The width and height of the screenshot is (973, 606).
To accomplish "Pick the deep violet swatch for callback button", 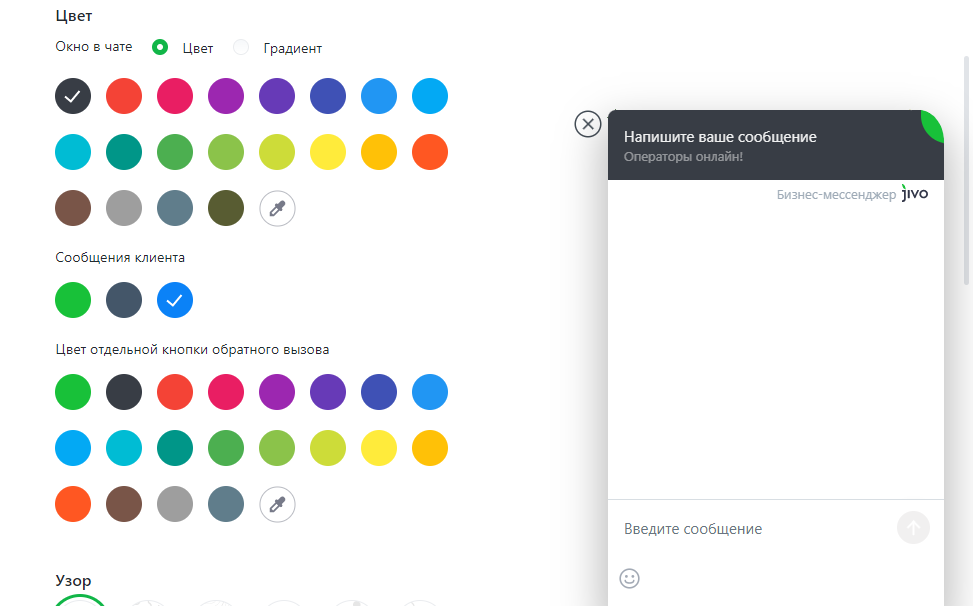I will click(x=328, y=392).
